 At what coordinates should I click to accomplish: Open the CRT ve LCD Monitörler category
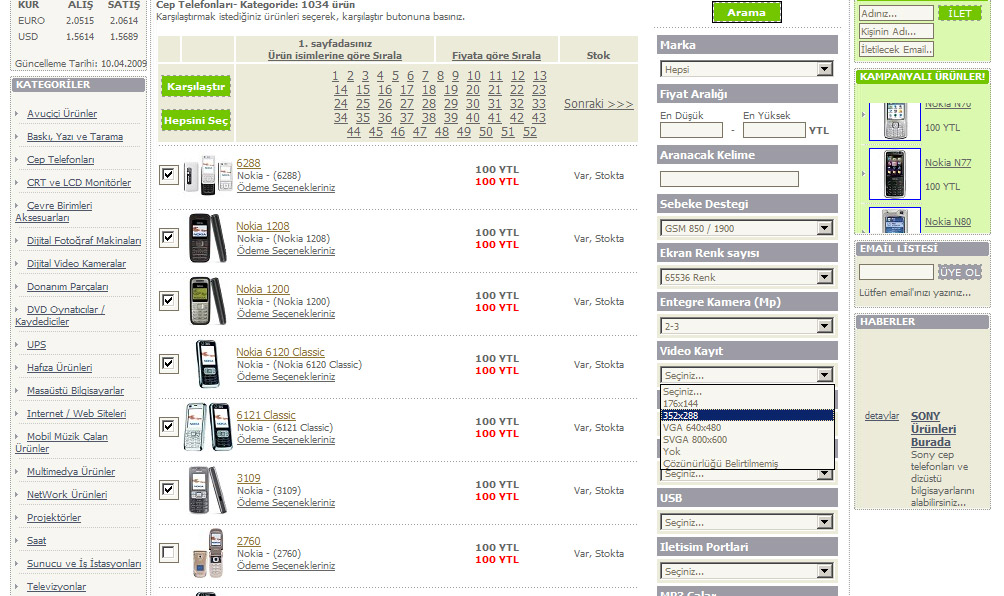click(x=79, y=182)
